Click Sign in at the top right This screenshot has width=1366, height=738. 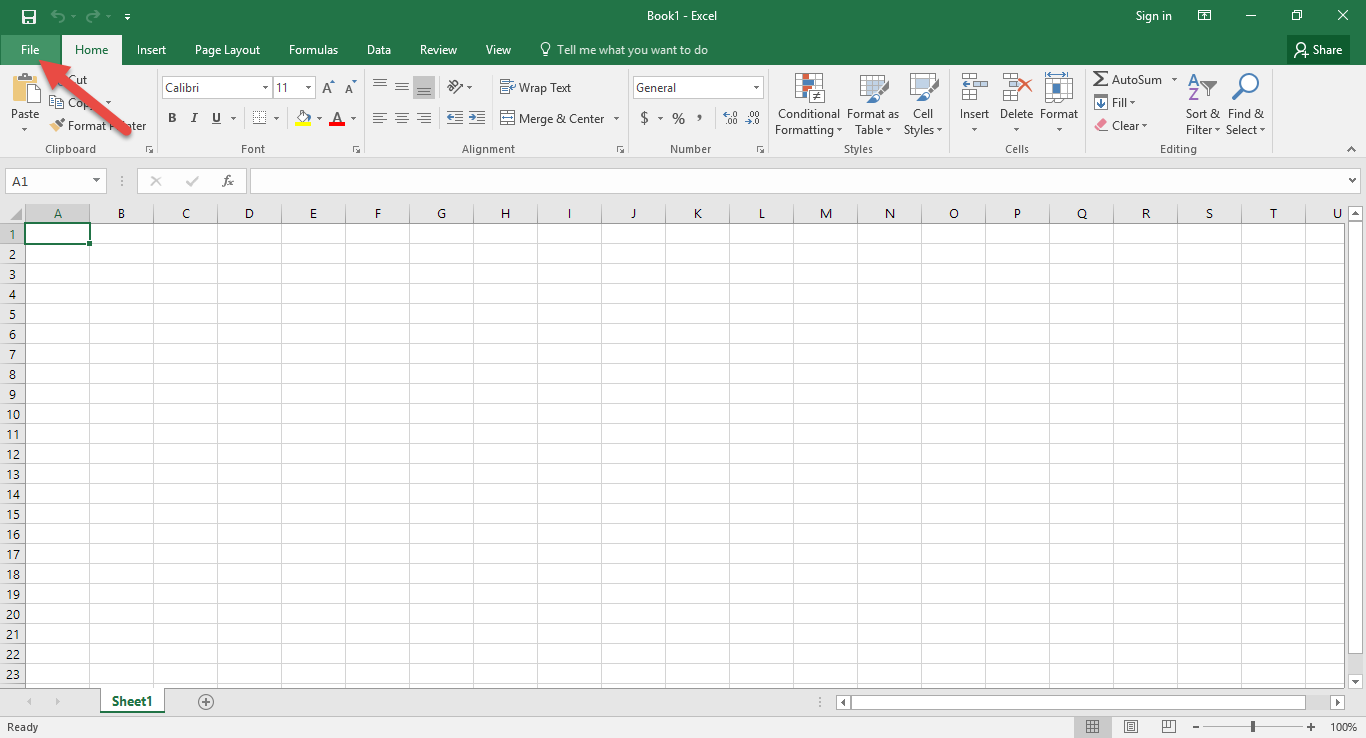click(1153, 16)
